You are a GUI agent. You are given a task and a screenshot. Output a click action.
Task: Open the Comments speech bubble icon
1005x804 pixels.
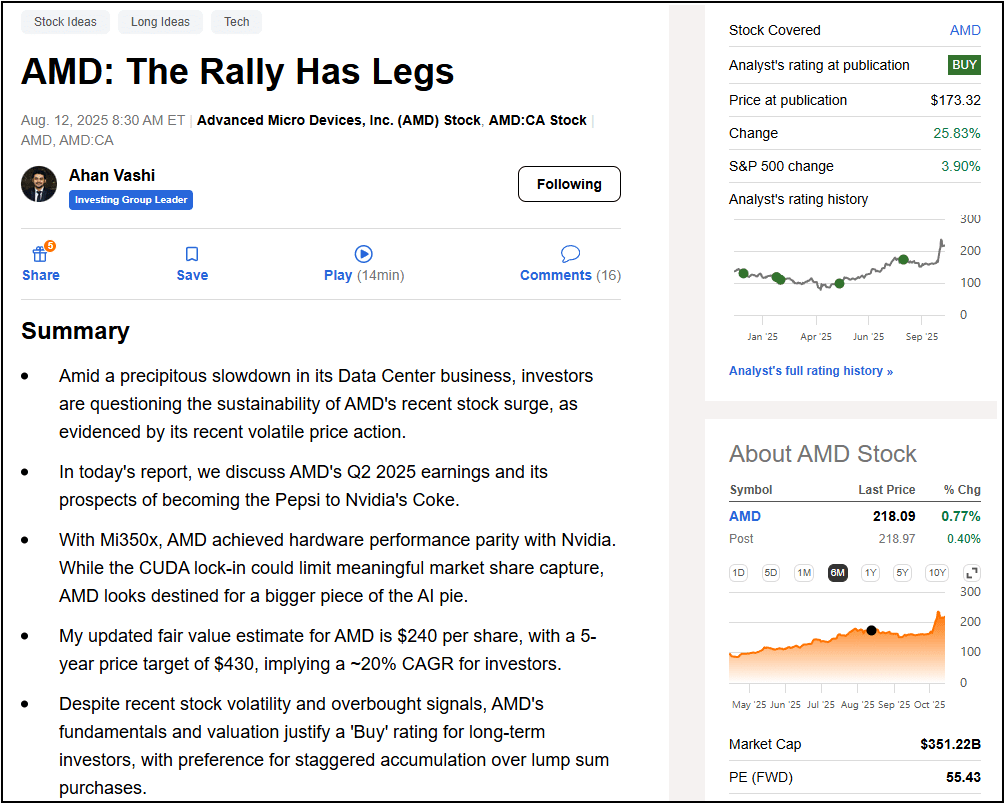(x=570, y=254)
